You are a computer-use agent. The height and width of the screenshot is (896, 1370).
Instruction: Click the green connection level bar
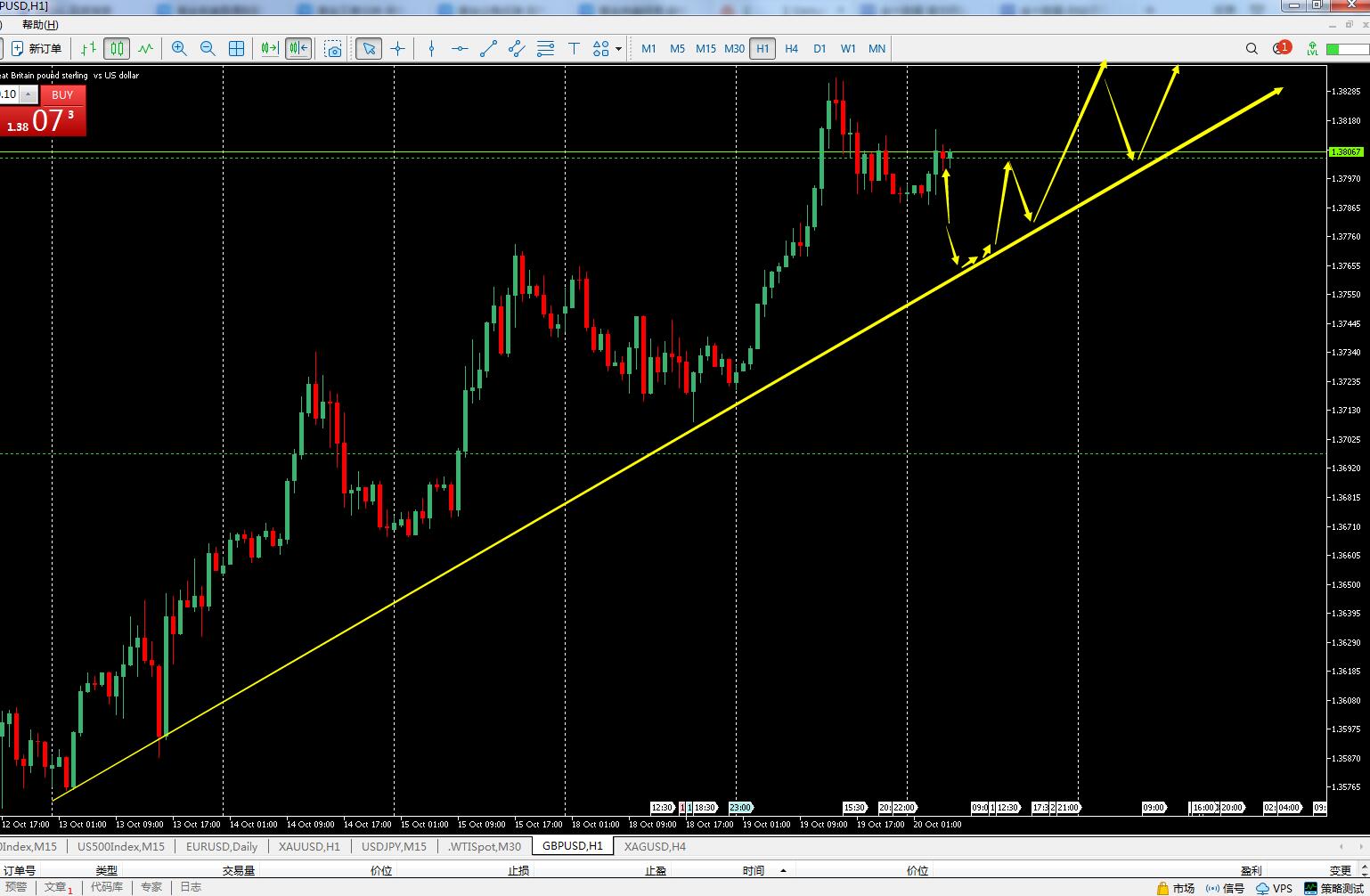(1346, 49)
